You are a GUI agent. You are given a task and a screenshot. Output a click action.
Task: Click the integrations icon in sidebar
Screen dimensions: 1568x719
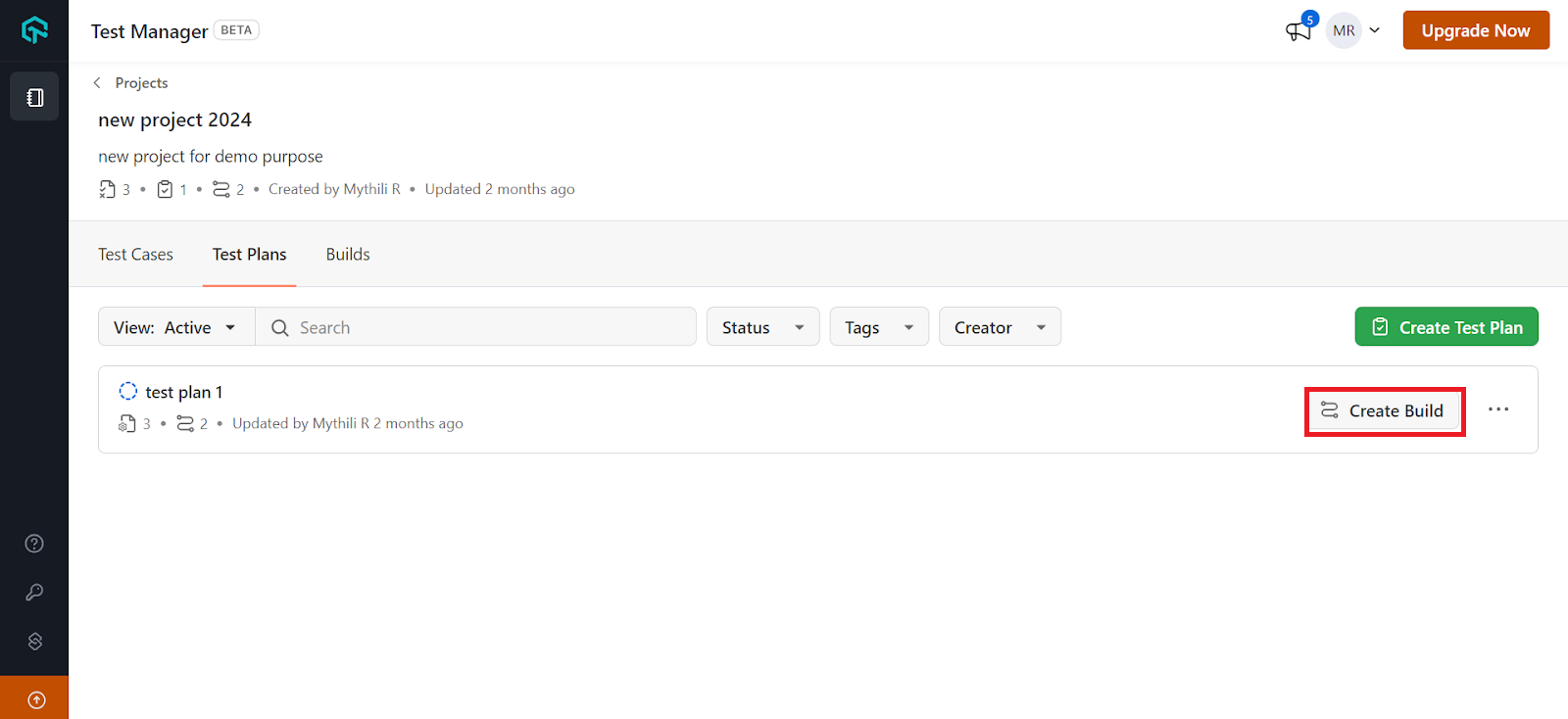coord(34,642)
